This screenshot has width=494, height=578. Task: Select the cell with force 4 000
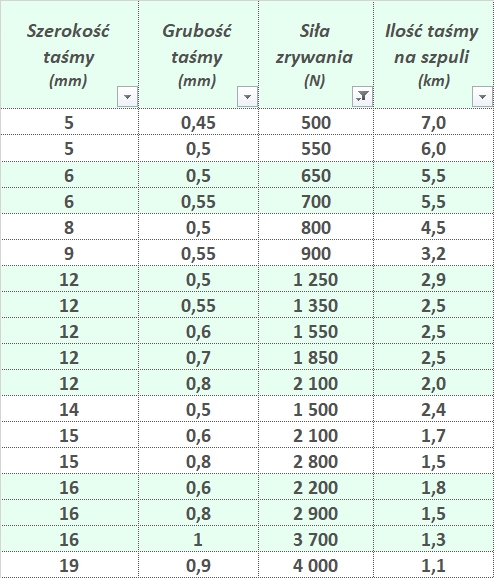tap(316, 565)
